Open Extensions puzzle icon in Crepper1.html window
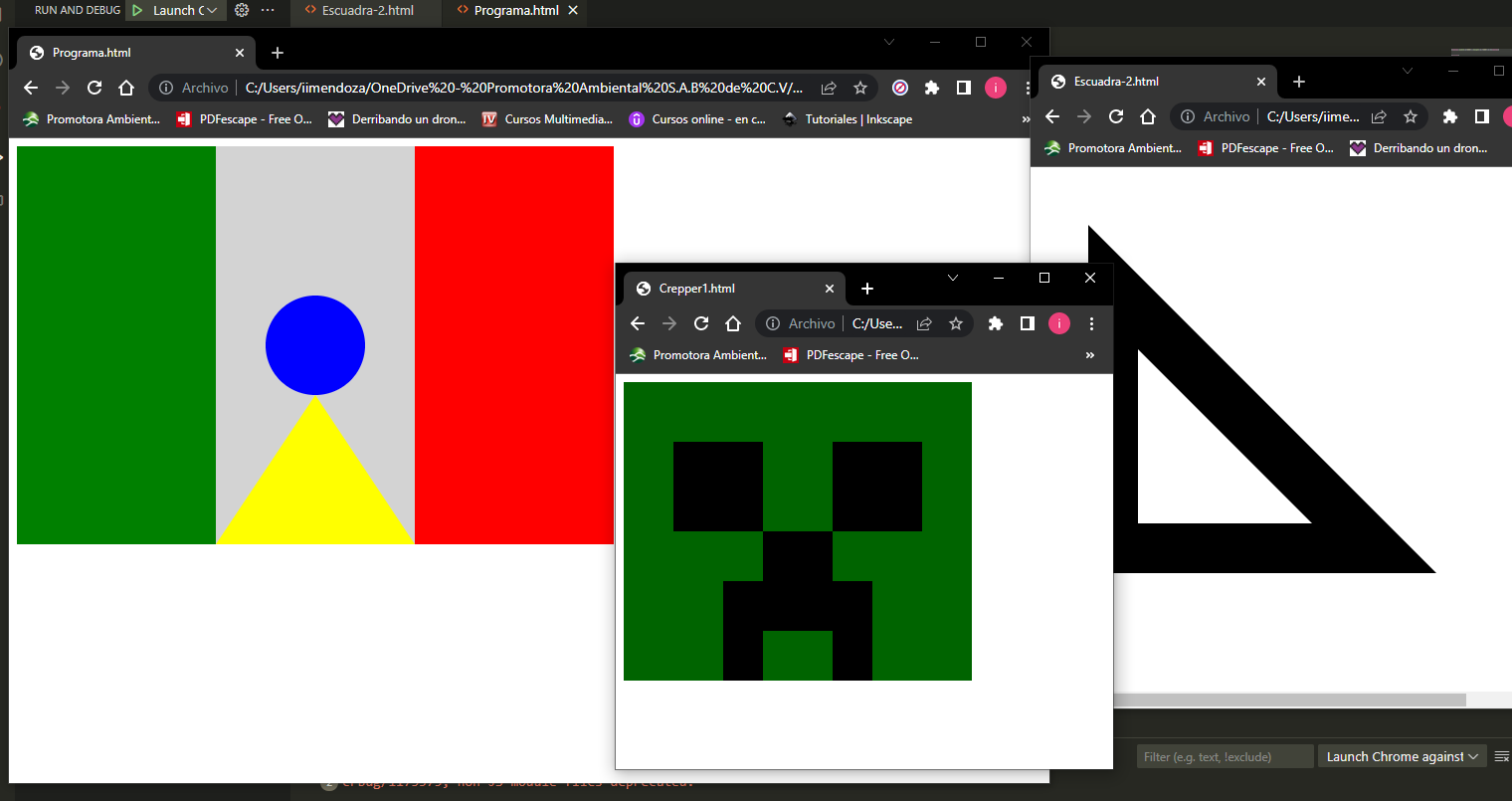The width and height of the screenshot is (1512, 801). pyautogui.click(x=996, y=323)
